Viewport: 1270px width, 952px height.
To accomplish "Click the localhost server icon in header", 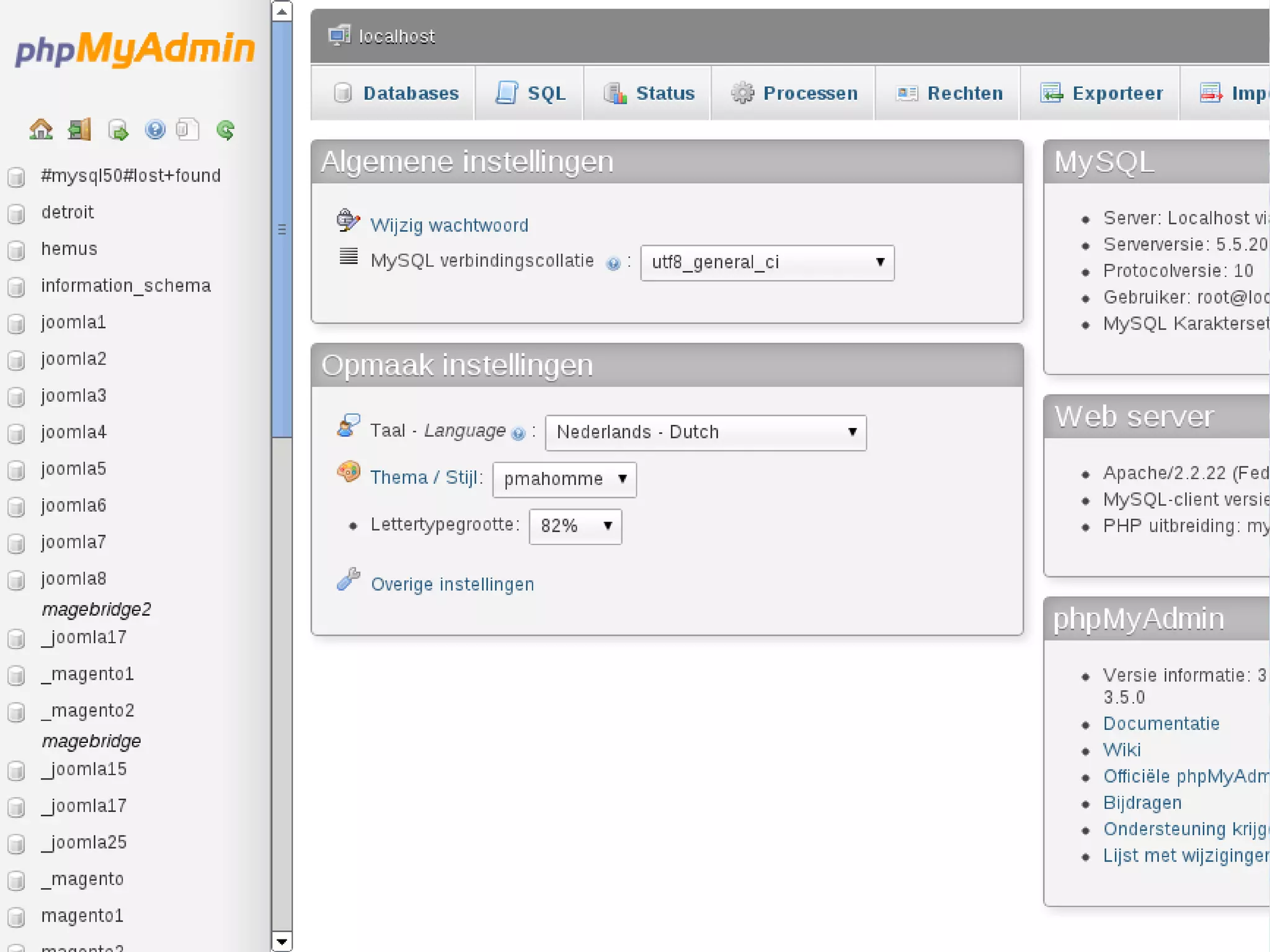I will 339,35.
